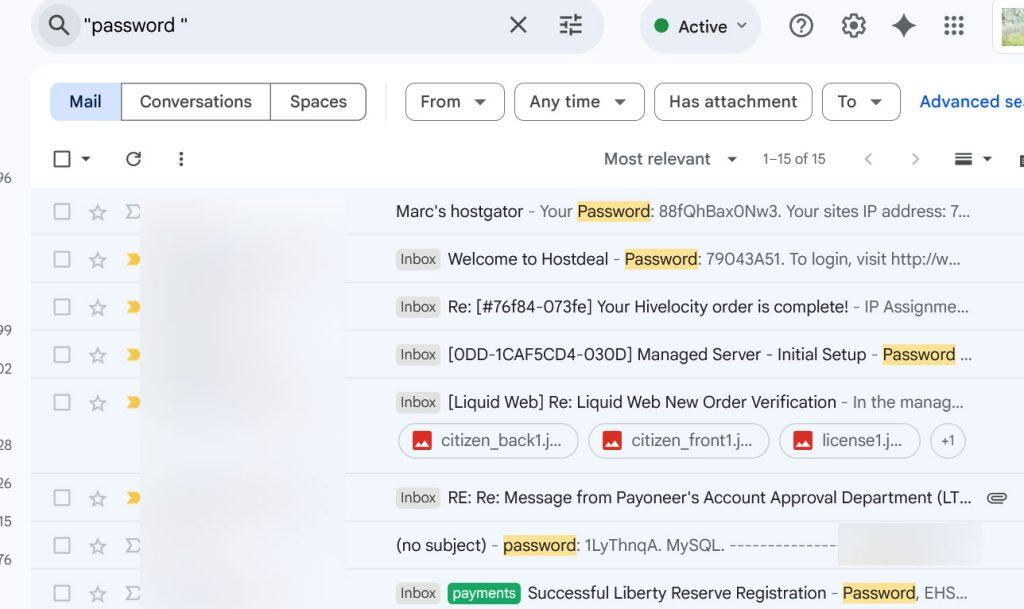Select the Marc's hostgator email checkbox
The width and height of the screenshot is (1024, 609).
pyautogui.click(x=62, y=211)
